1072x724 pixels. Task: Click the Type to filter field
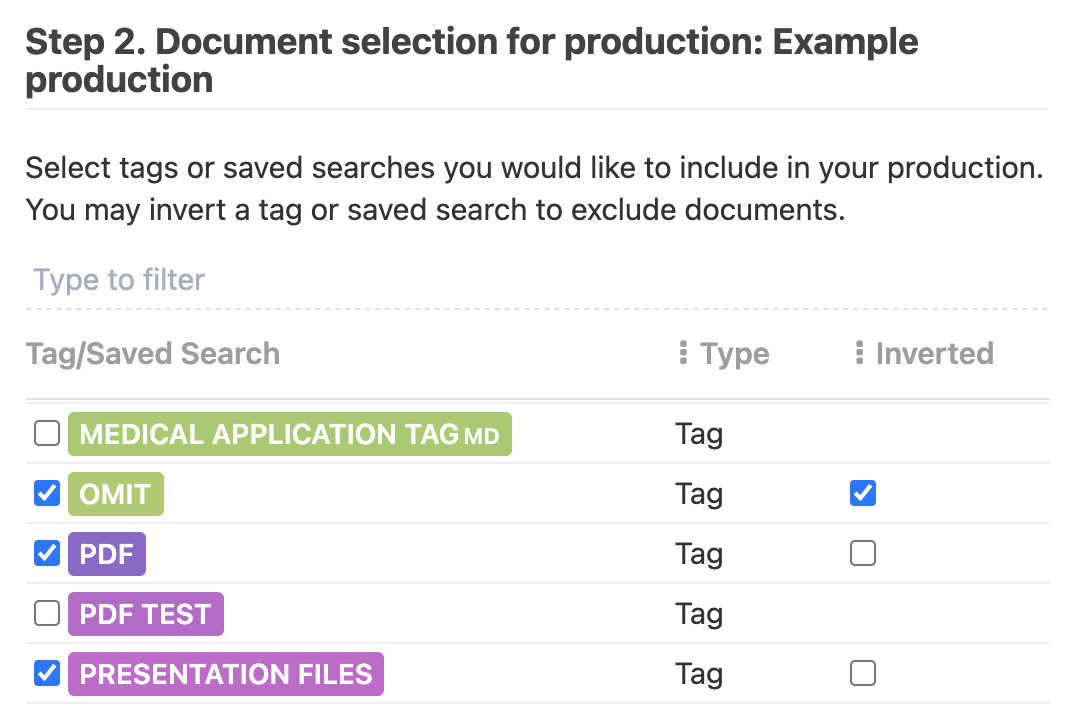click(536, 280)
